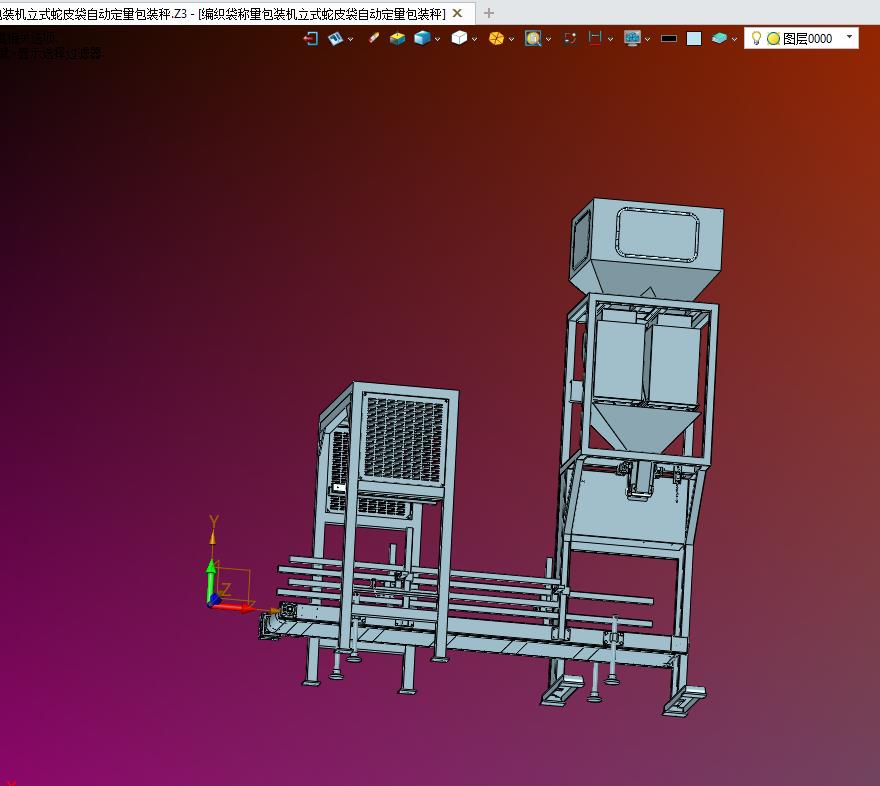The width and height of the screenshot is (880, 786).
Task: Click the red dimension measure icon
Action: click(596, 38)
